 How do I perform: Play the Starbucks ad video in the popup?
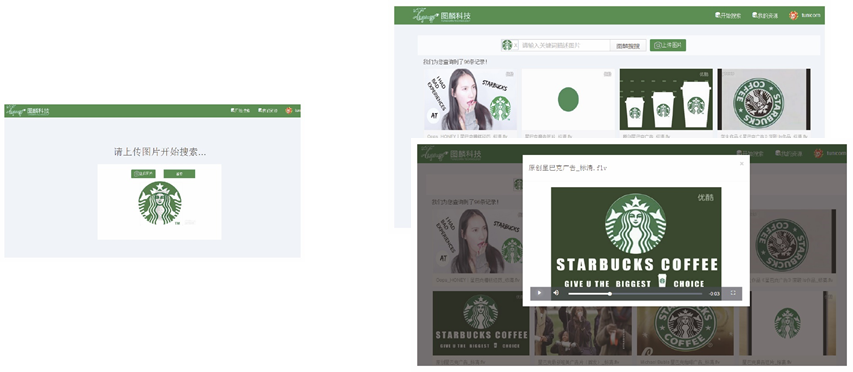tap(539, 293)
